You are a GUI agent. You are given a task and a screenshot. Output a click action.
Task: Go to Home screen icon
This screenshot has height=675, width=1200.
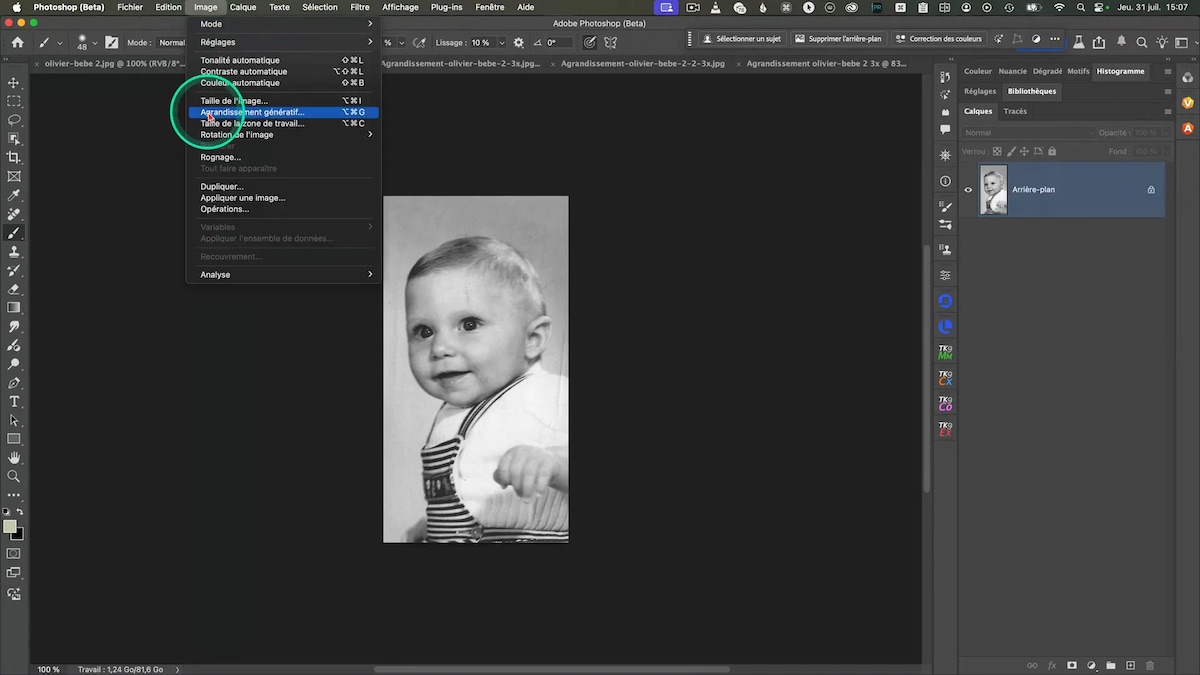point(17,43)
